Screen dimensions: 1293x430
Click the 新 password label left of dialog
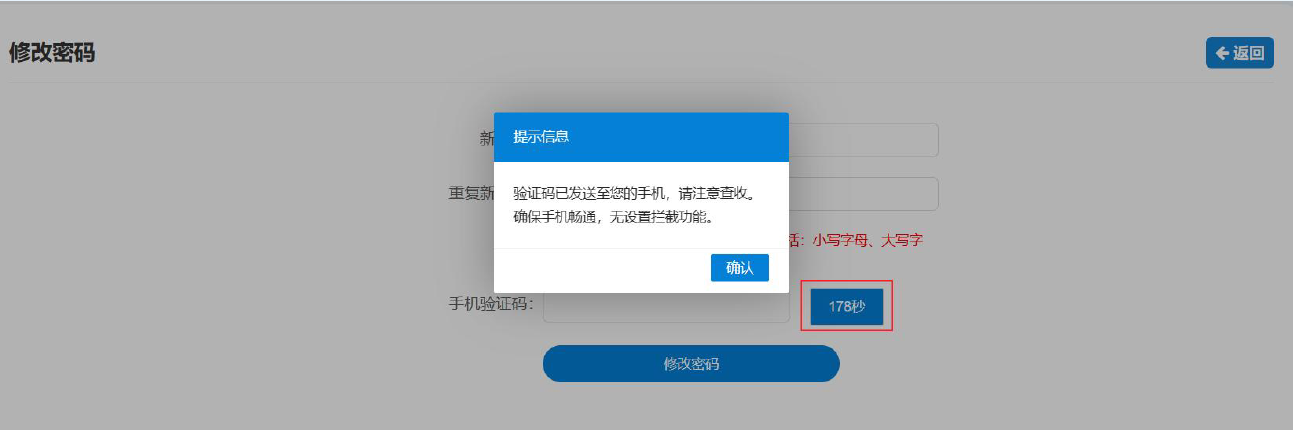pos(487,139)
